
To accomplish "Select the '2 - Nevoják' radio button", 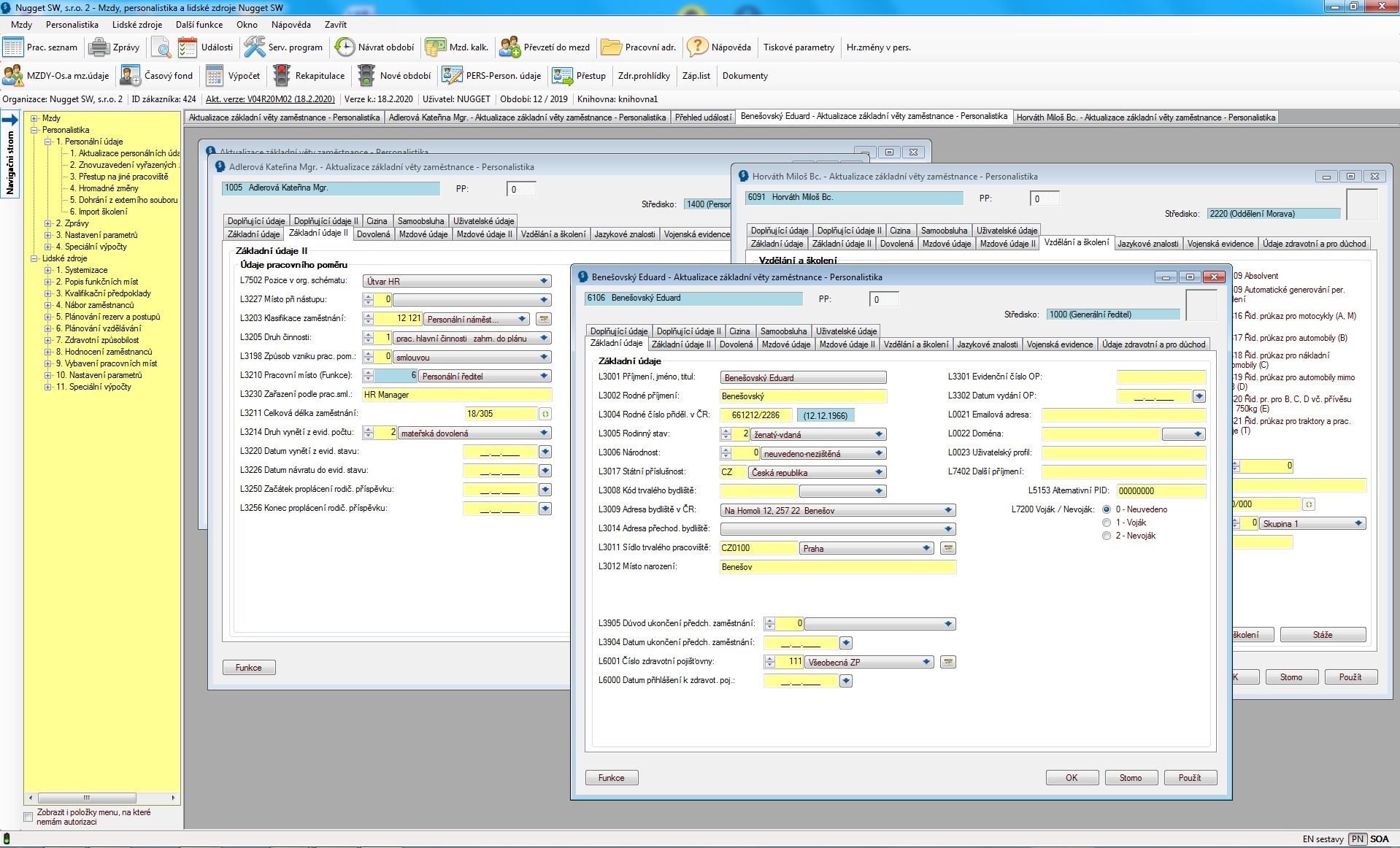I will tap(1107, 536).
